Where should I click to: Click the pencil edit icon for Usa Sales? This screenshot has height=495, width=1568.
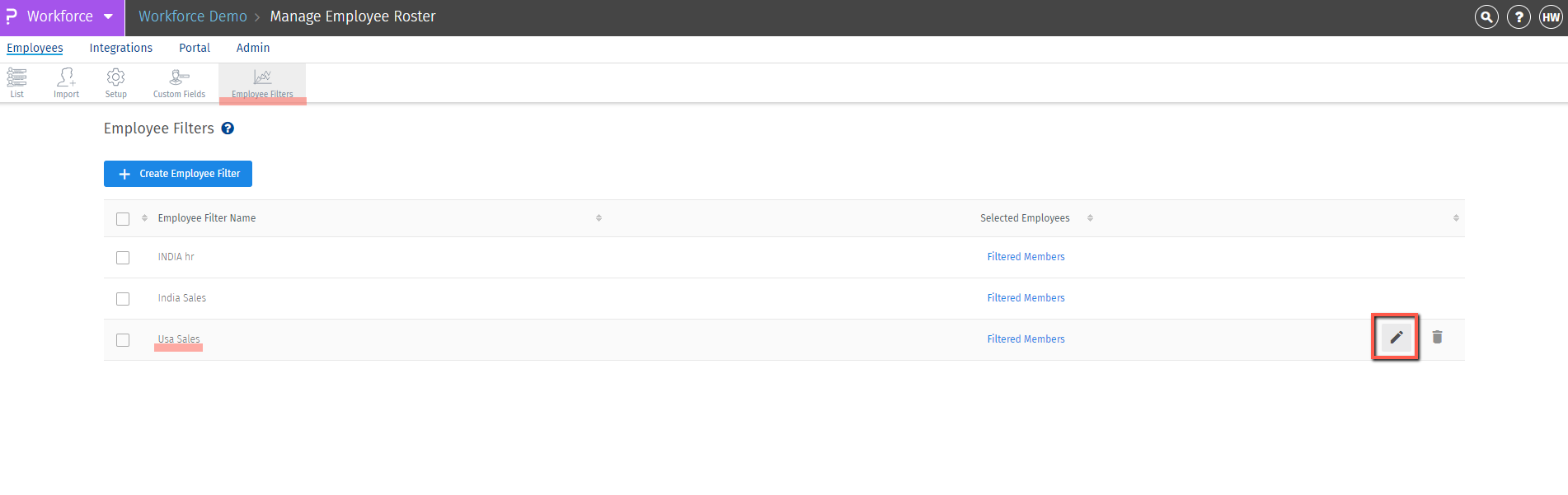(1396, 337)
